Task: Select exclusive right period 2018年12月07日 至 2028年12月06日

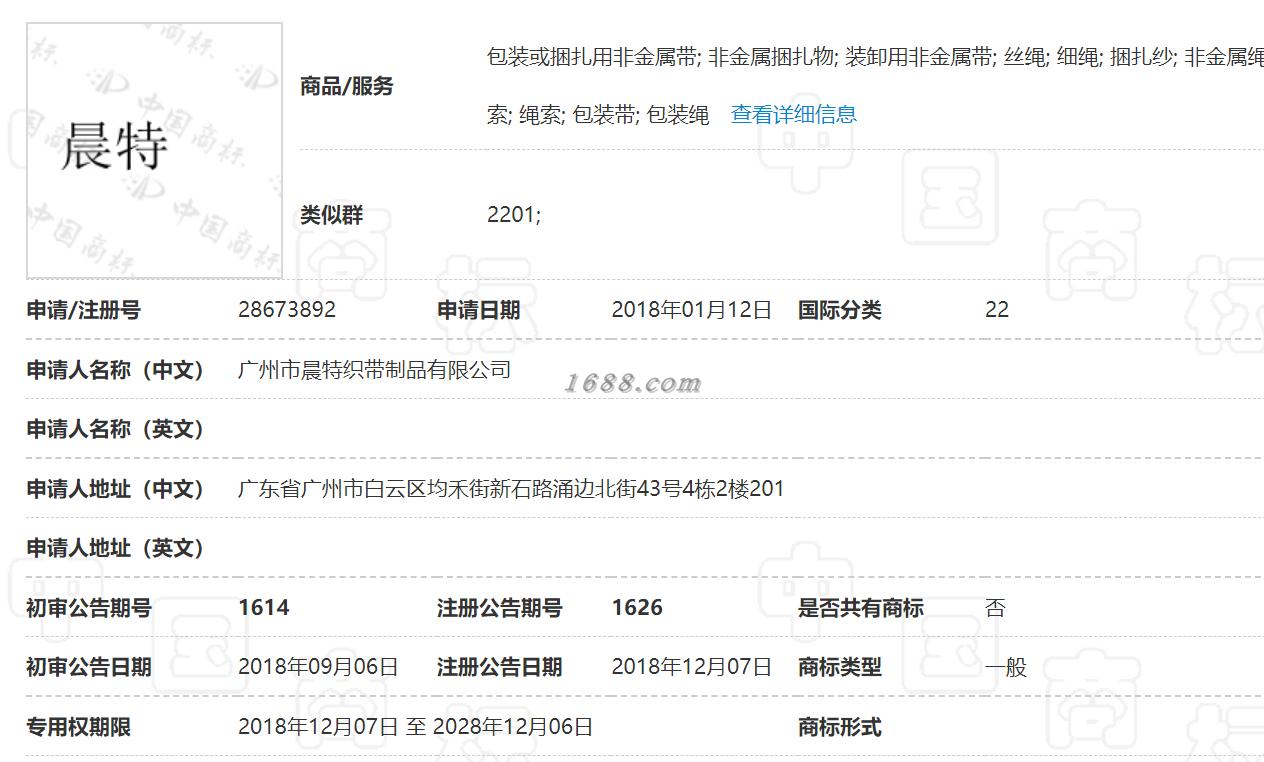Action: tap(416, 727)
